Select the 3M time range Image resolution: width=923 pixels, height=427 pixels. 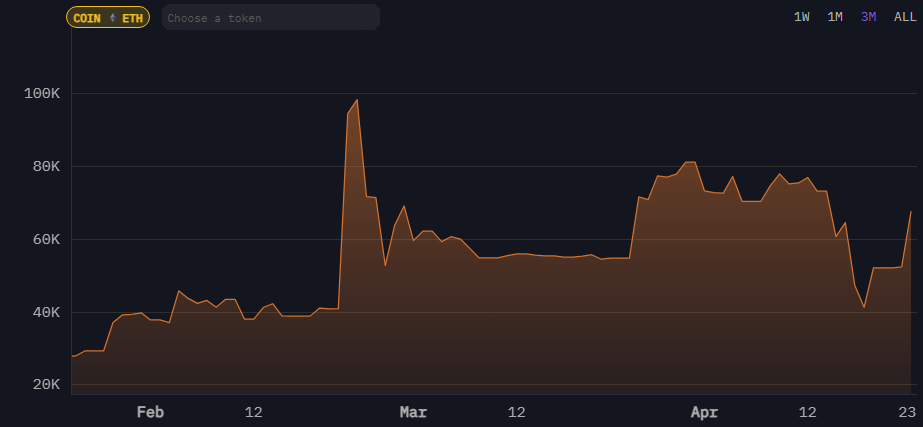point(868,17)
